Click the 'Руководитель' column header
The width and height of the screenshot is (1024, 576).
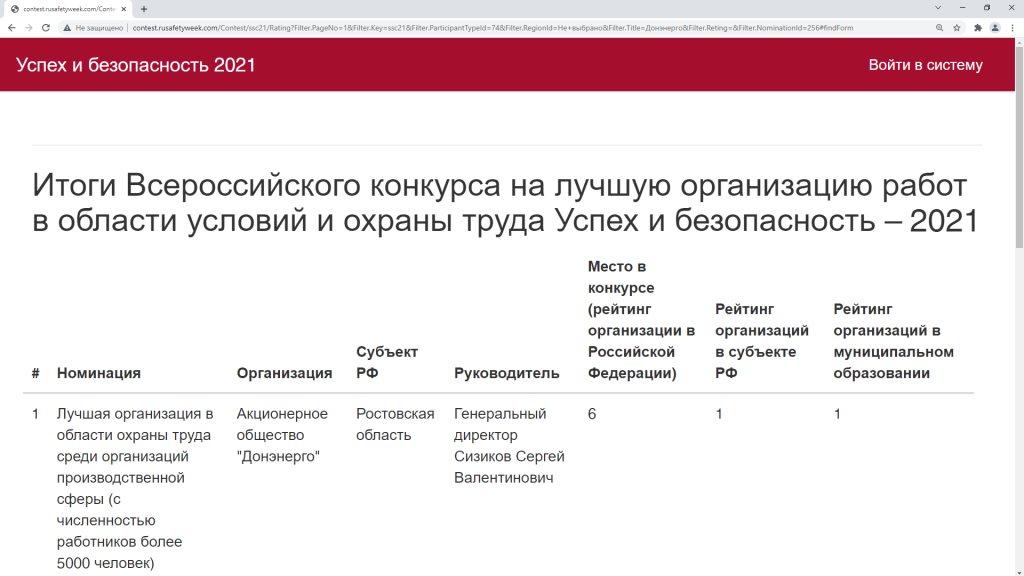point(507,373)
